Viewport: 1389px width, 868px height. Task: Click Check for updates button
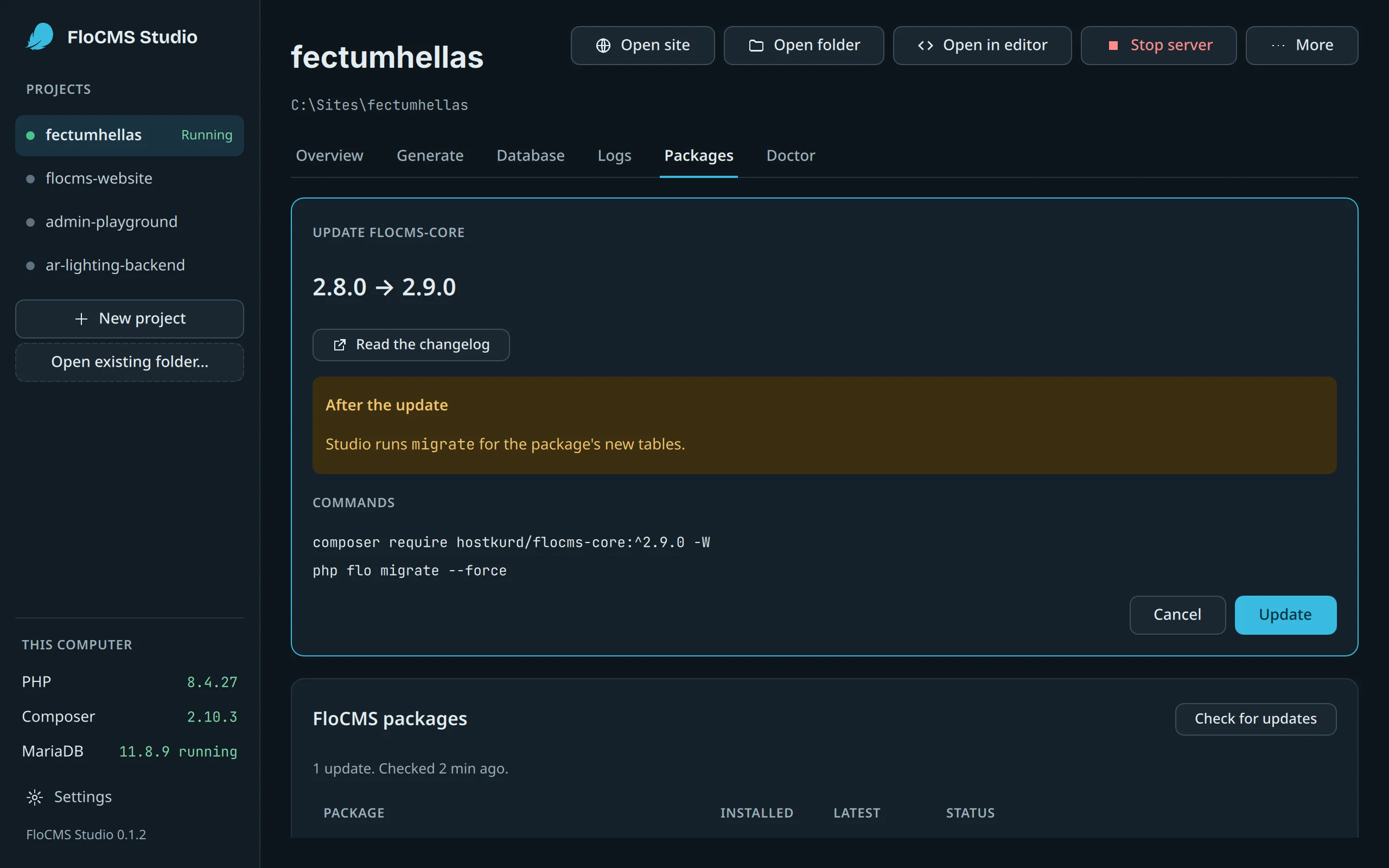pos(1256,719)
